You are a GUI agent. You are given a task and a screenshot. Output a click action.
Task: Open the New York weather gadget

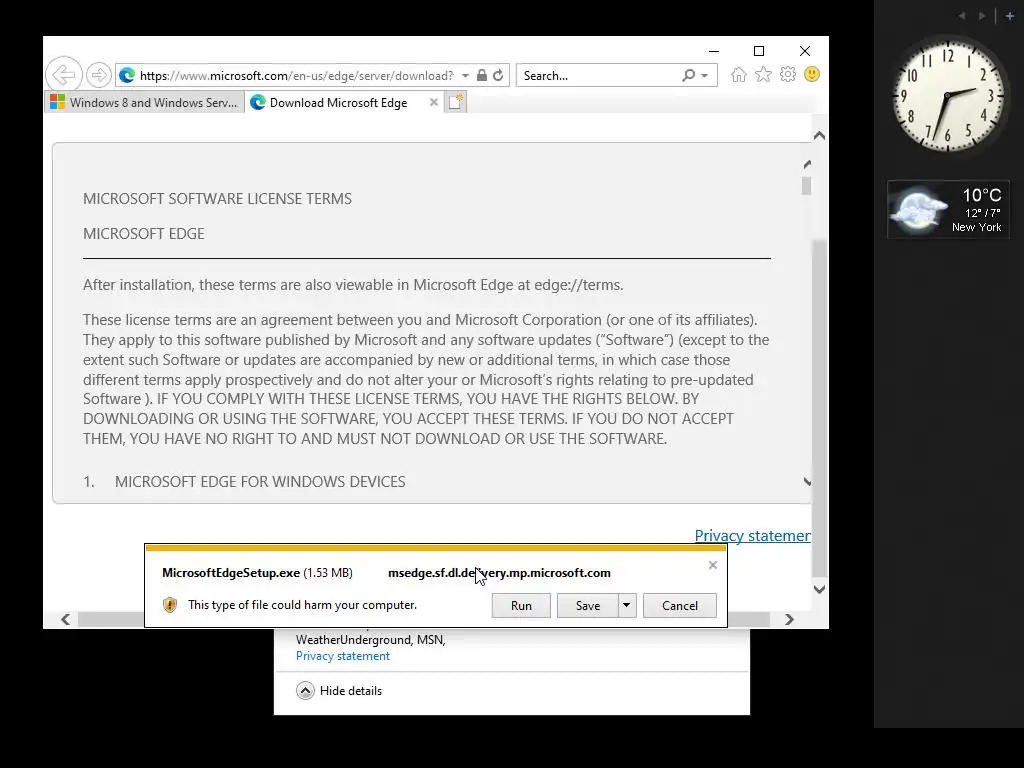tap(948, 210)
